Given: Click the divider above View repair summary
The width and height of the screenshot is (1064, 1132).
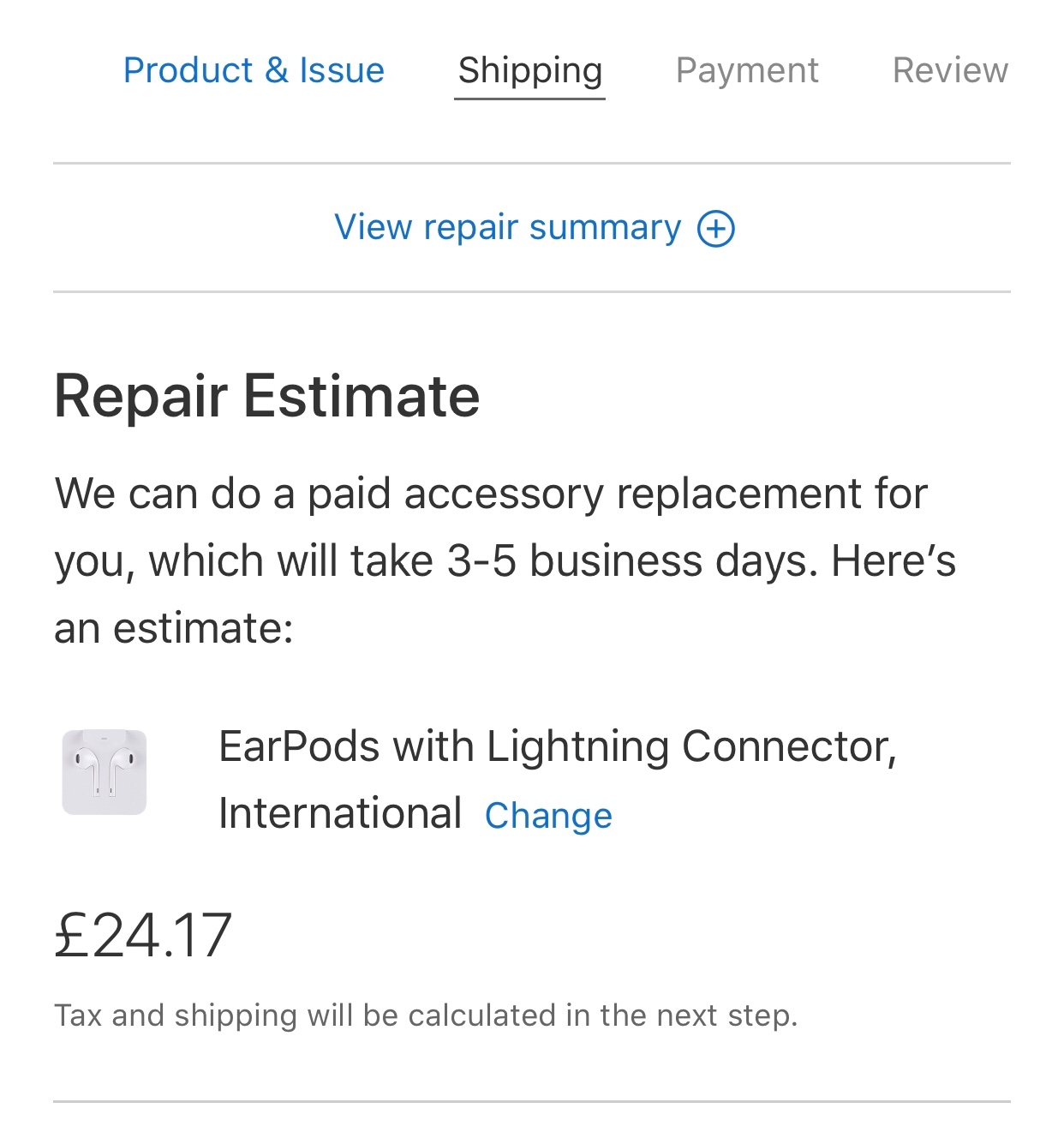Looking at the screenshot, I should click(531, 163).
